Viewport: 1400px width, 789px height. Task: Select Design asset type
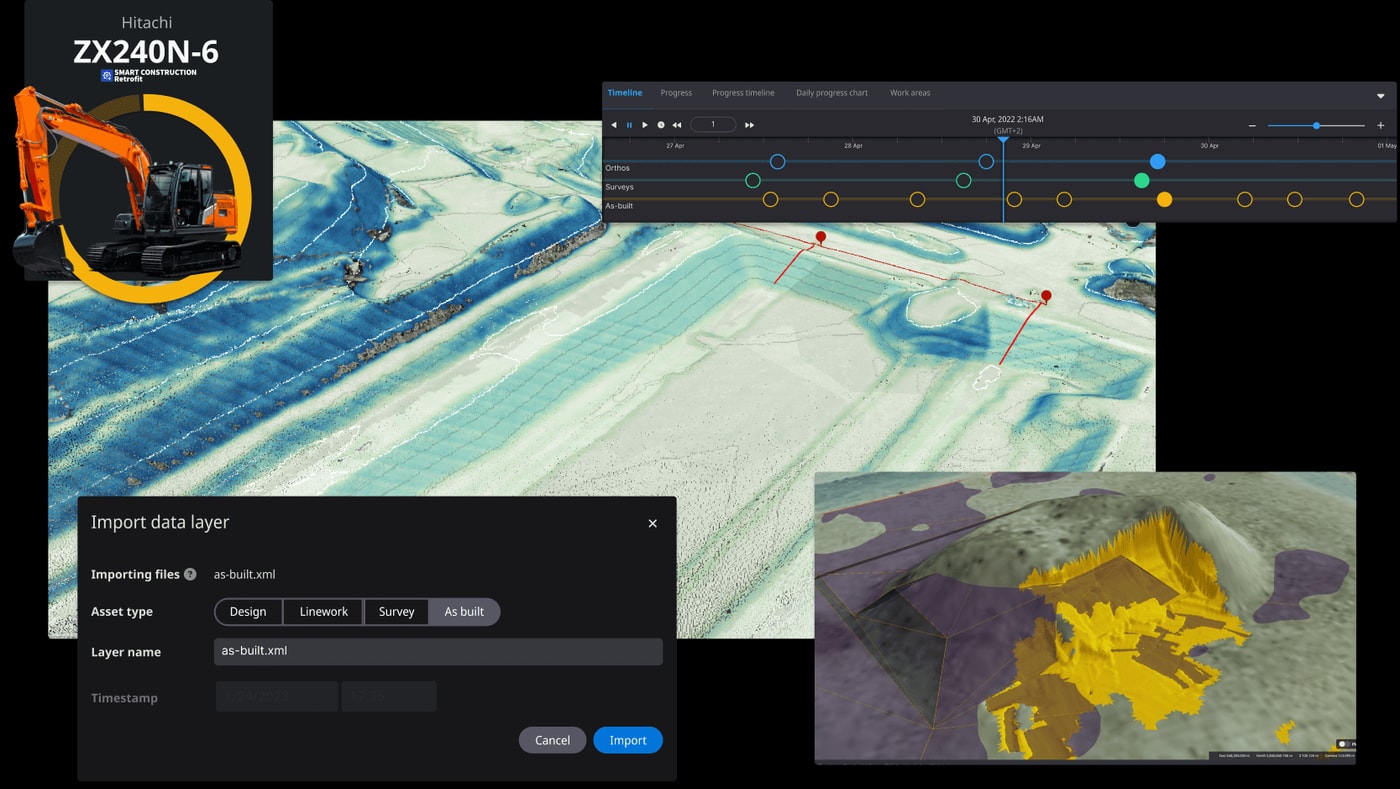(x=248, y=612)
